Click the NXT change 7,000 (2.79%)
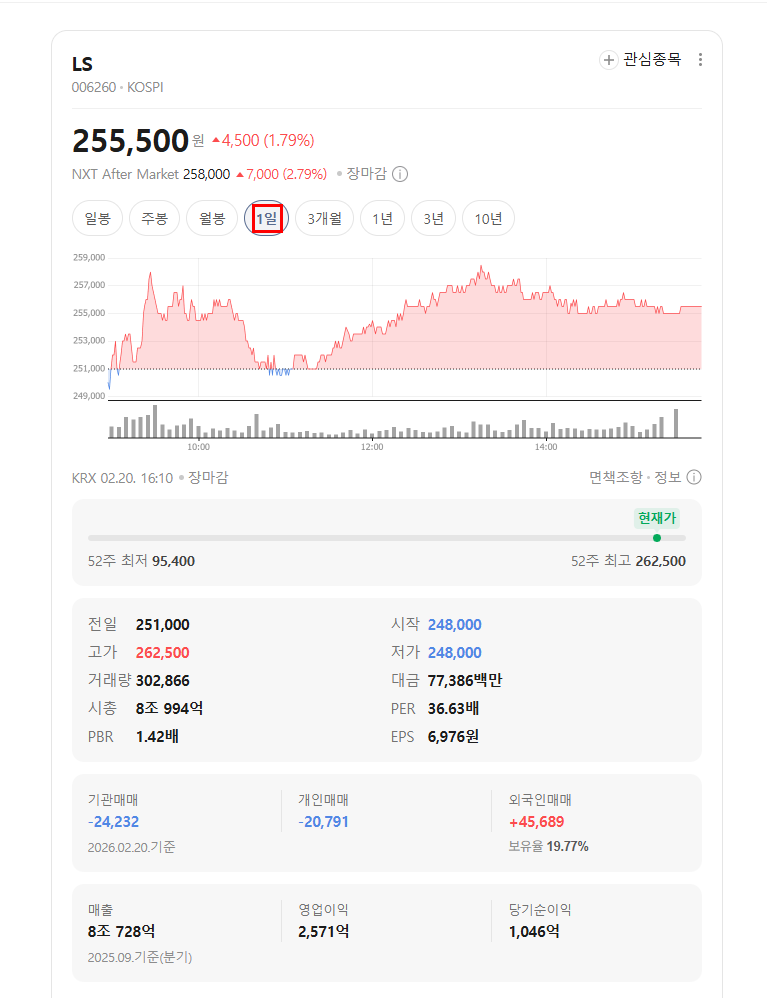The width and height of the screenshot is (767, 998). 281,174
